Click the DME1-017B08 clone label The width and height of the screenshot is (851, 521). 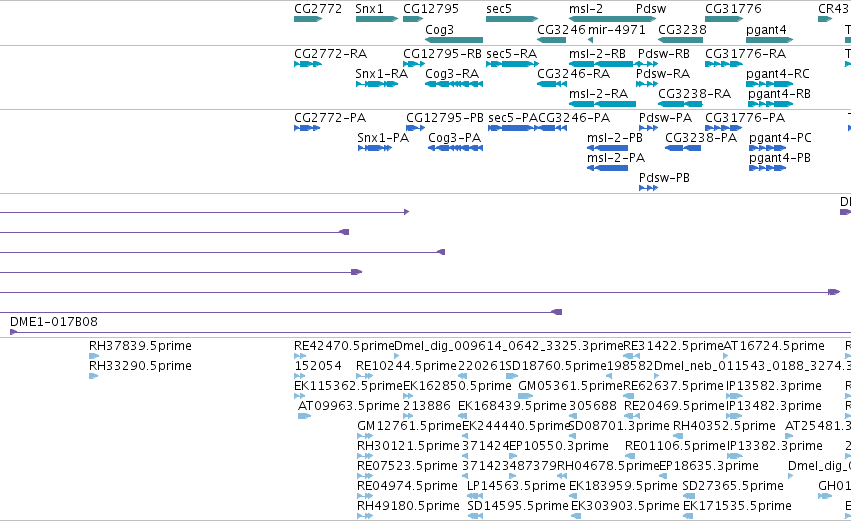(54, 322)
